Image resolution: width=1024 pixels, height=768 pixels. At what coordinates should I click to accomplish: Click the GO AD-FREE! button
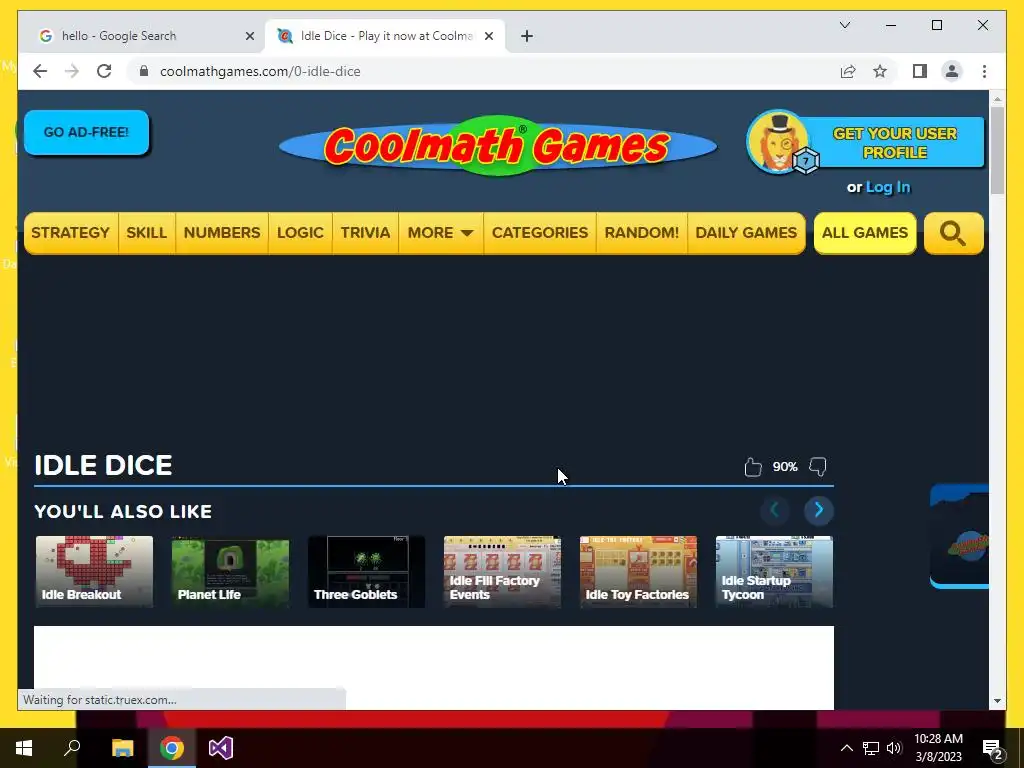coord(86,133)
